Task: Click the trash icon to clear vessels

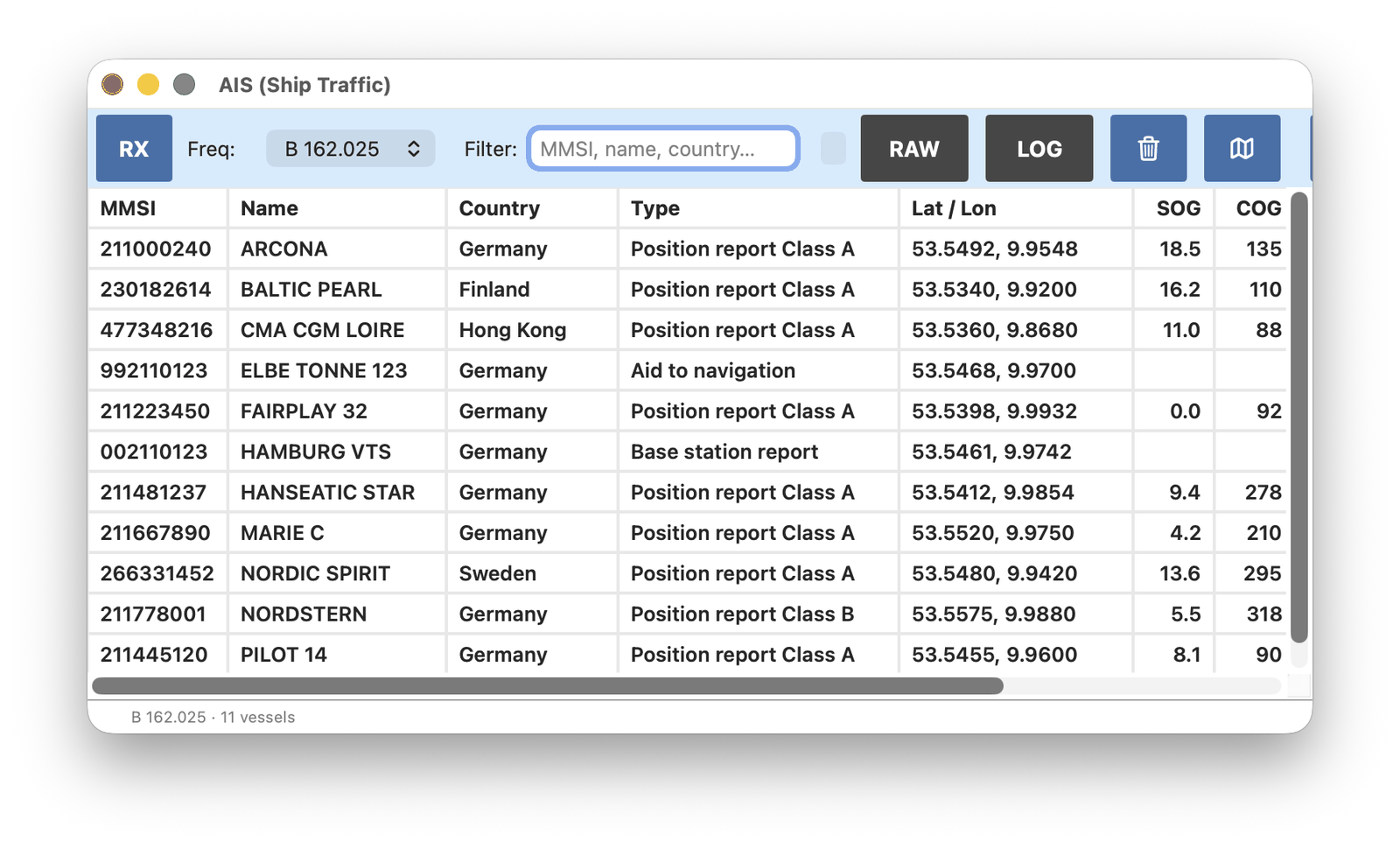Action: (1148, 148)
